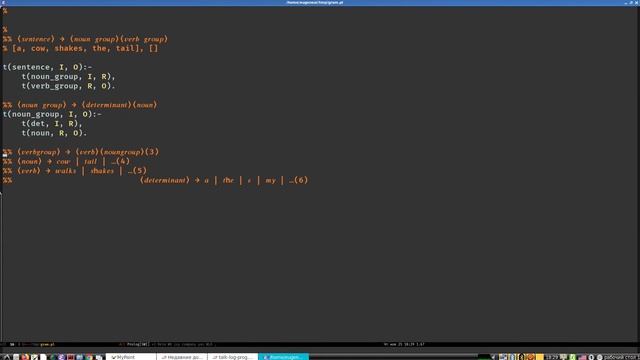
Task: Click the yellow square tray icon
Action: click(540, 357)
